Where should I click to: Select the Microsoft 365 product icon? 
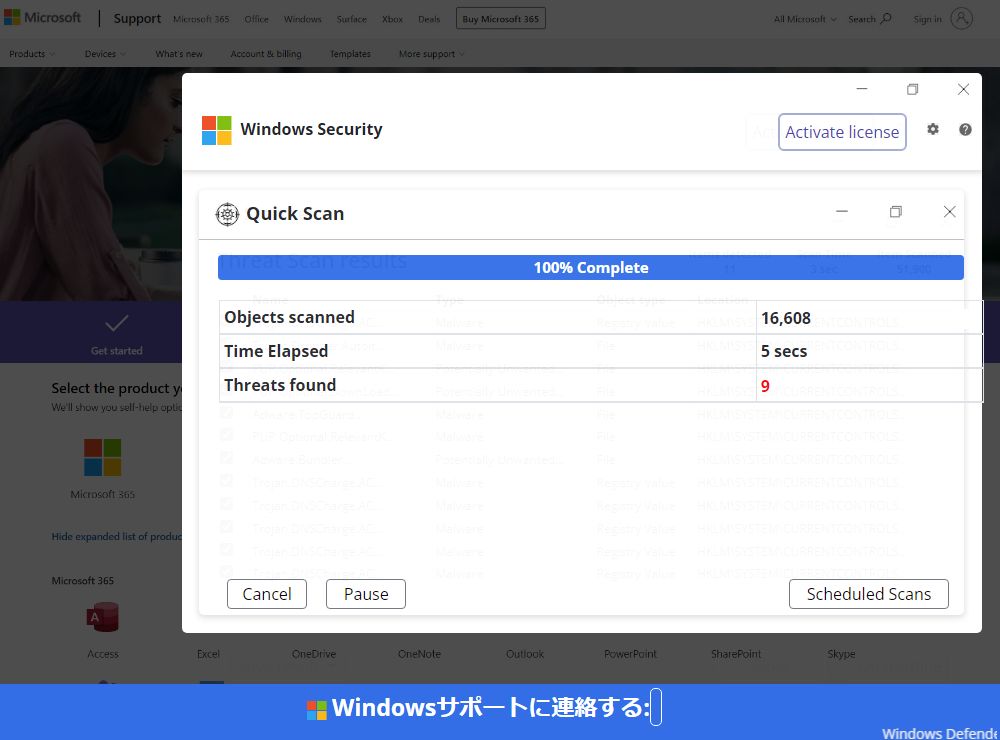point(103,457)
